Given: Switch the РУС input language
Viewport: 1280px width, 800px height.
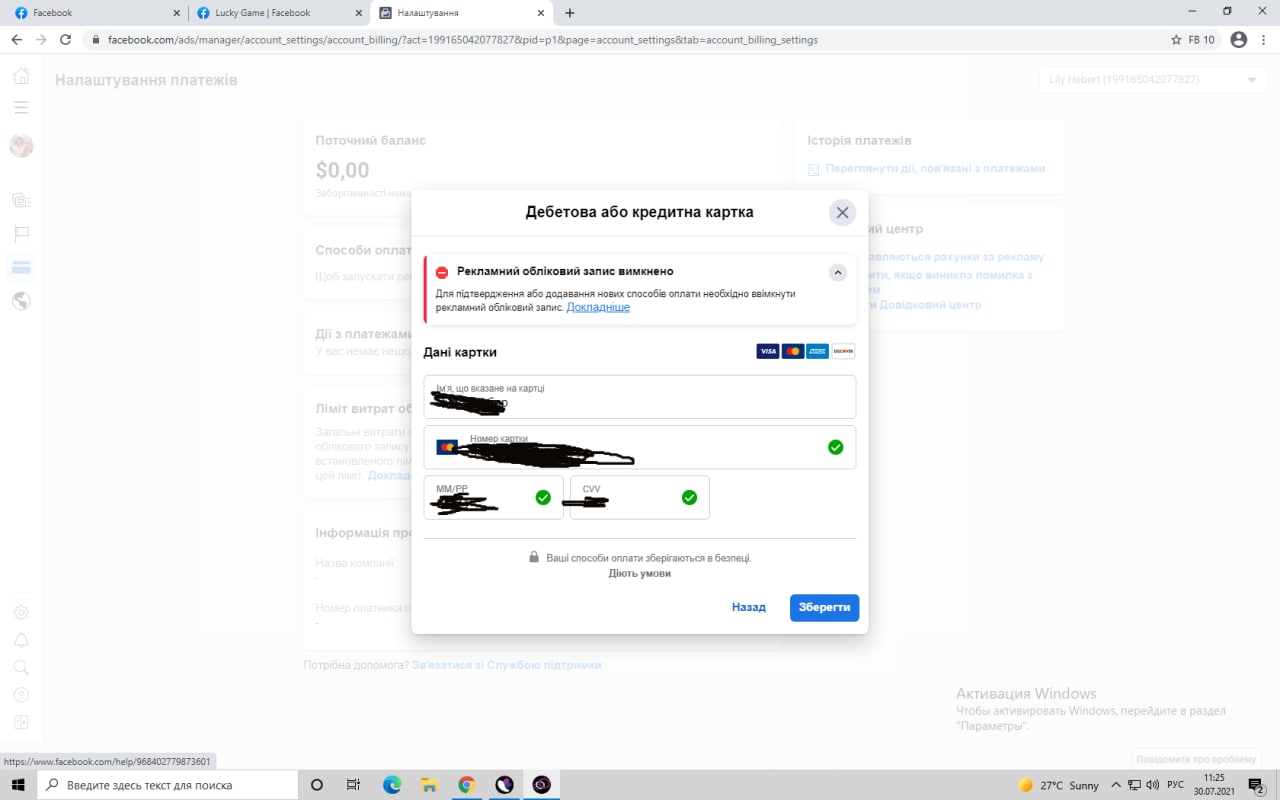Looking at the screenshot, I should coord(1176,785).
